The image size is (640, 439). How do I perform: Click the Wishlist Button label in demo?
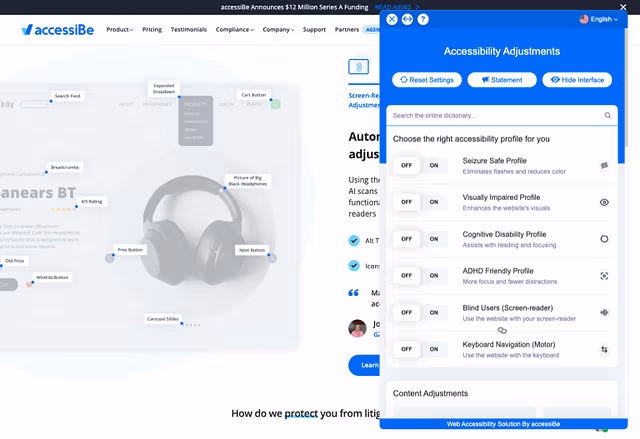tap(52, 277)
